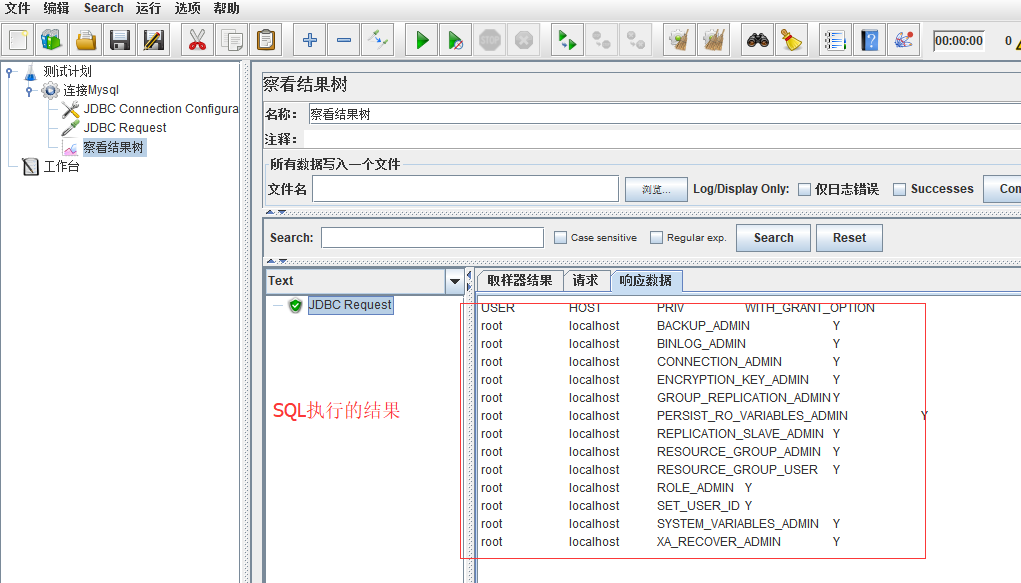This screenshot has height=583, width=1021.
Task: Click BACKUP_ADMIN in response data
Action: [x=703, y=326]
